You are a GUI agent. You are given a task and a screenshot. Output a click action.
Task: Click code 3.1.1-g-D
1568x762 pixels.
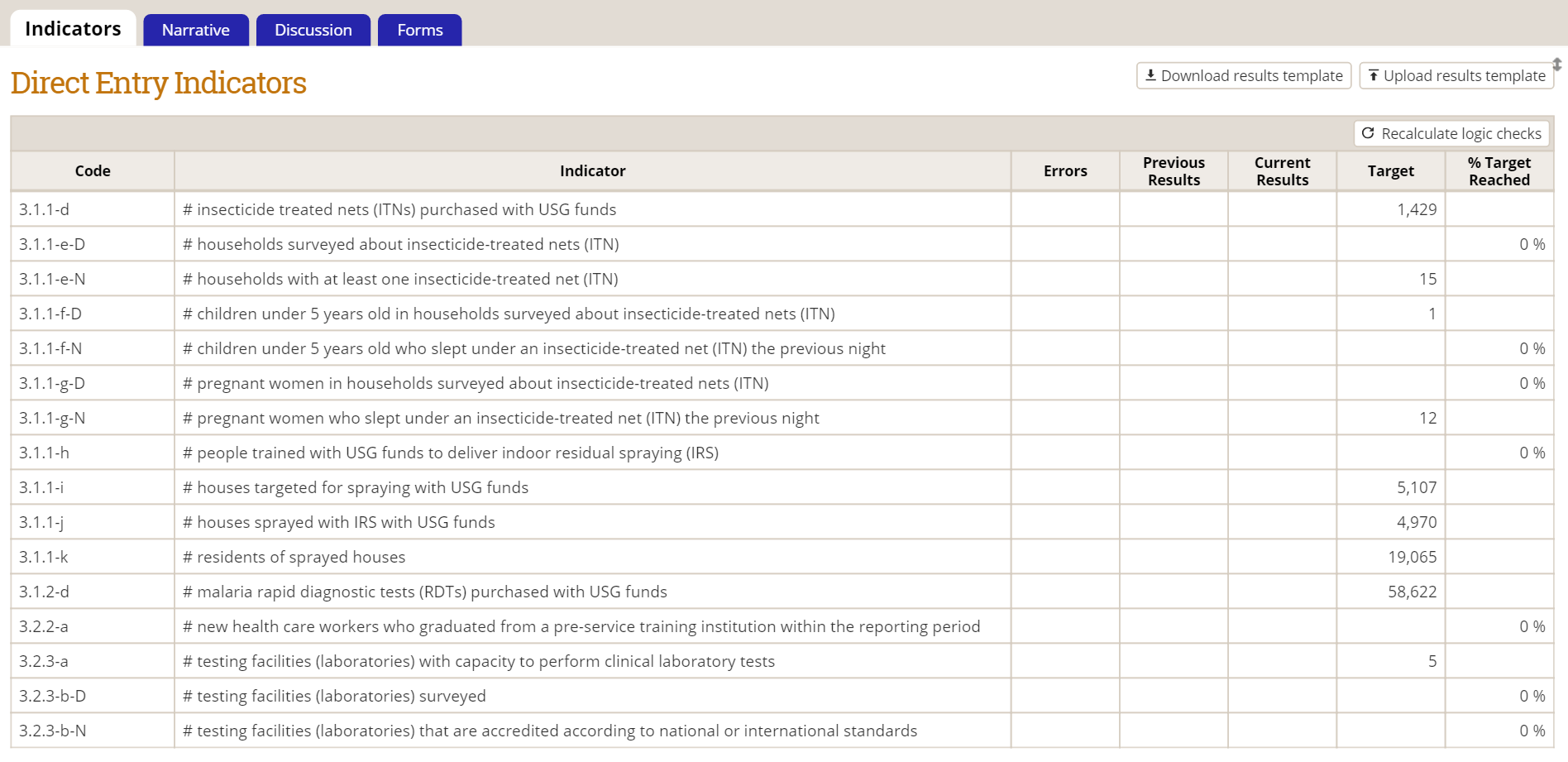click(x=52, y=383)
